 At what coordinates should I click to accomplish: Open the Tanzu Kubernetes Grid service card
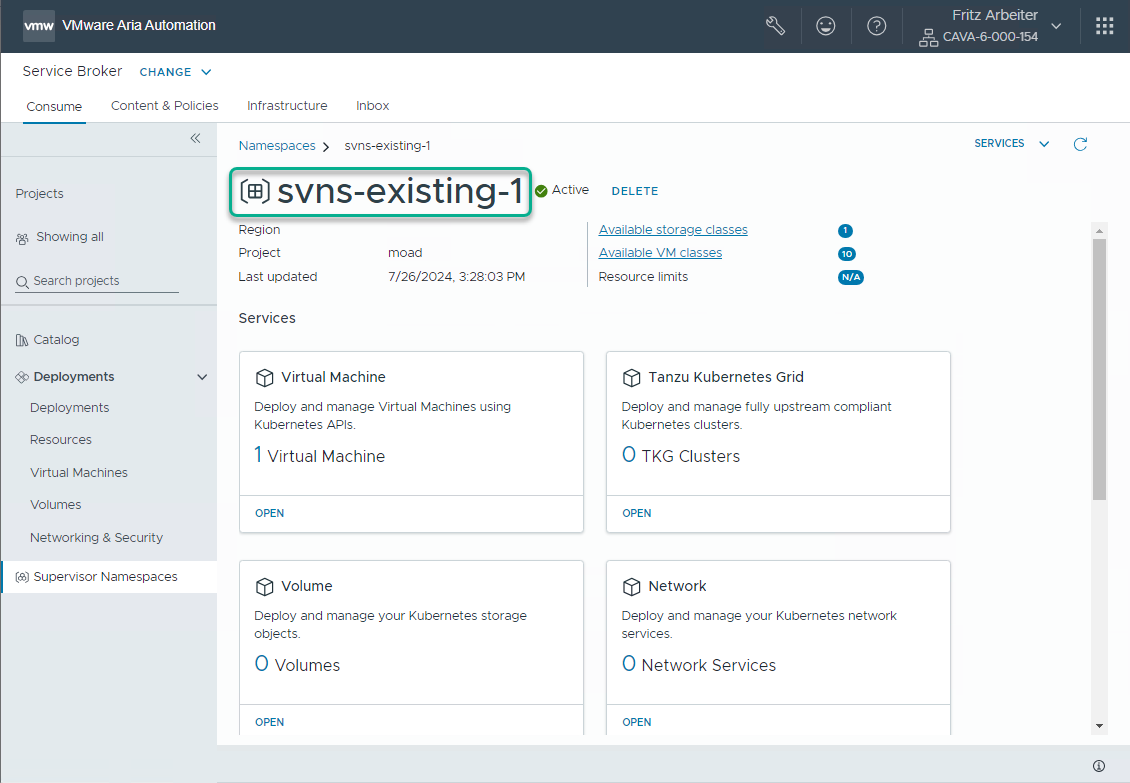coord(636,513)
